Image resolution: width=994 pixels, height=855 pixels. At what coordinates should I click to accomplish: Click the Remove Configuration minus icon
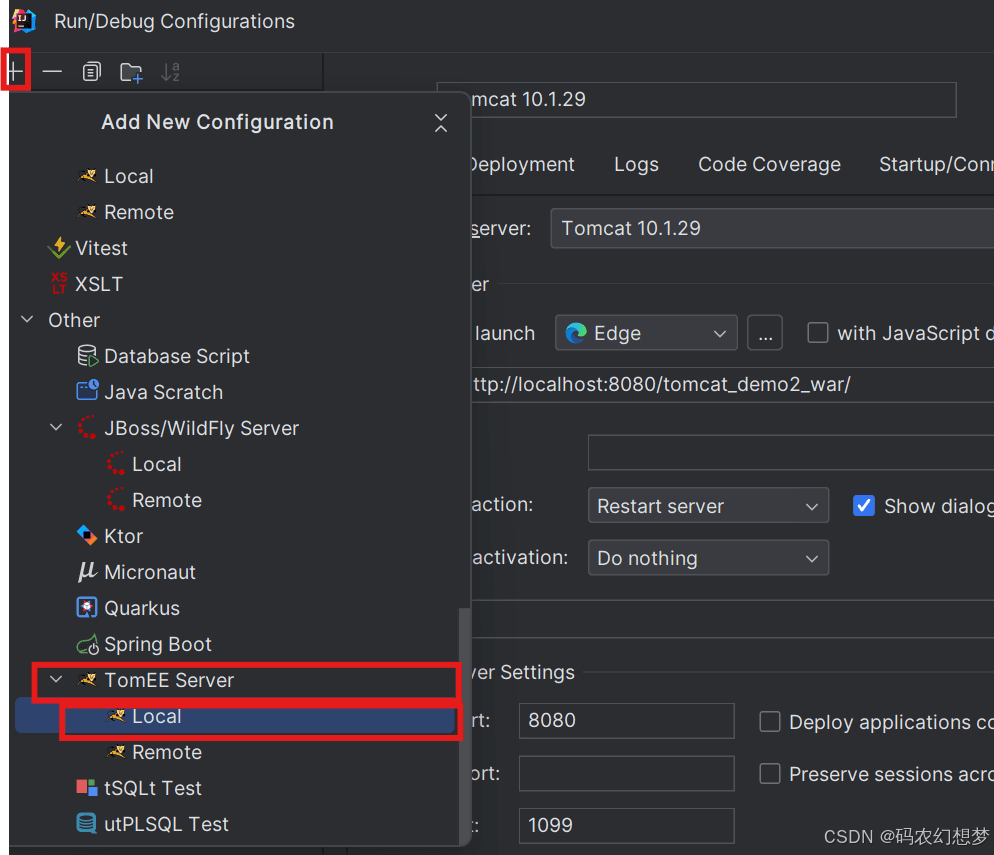(52, 72)
